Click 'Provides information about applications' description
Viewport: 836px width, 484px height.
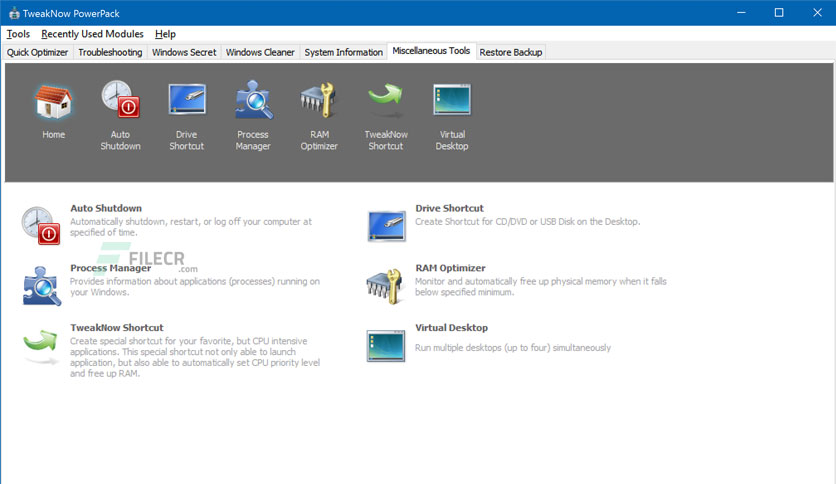pos(195,287)
